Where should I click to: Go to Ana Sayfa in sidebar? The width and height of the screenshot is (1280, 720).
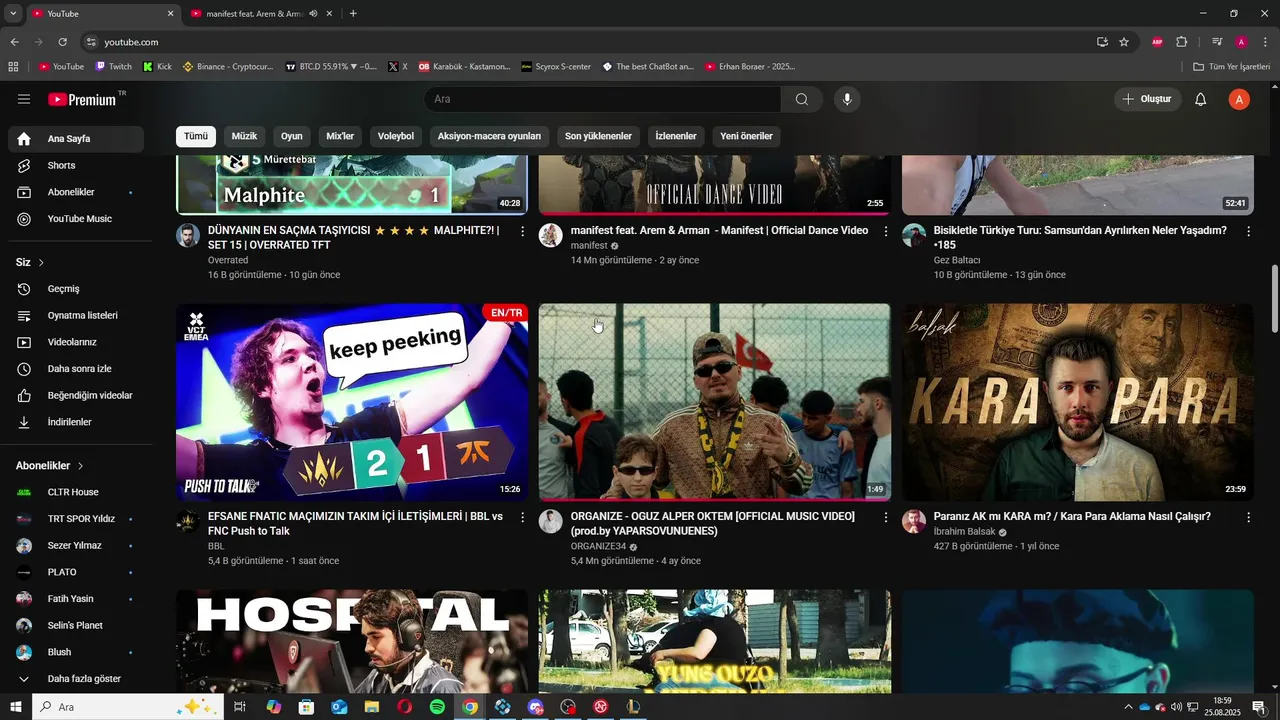coord(75,139)
